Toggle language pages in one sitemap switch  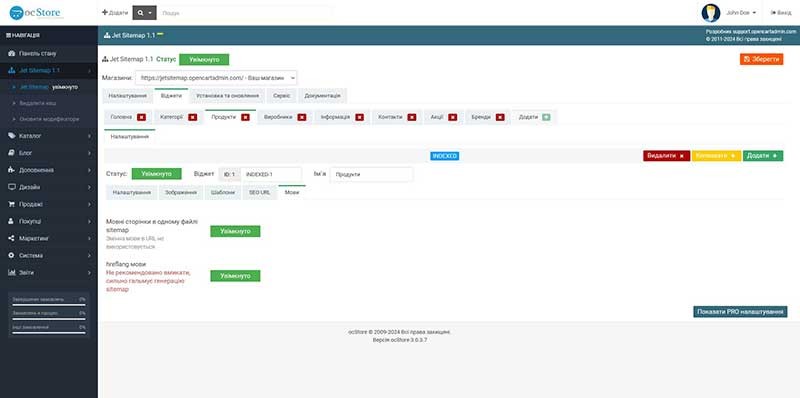[235, 231]
